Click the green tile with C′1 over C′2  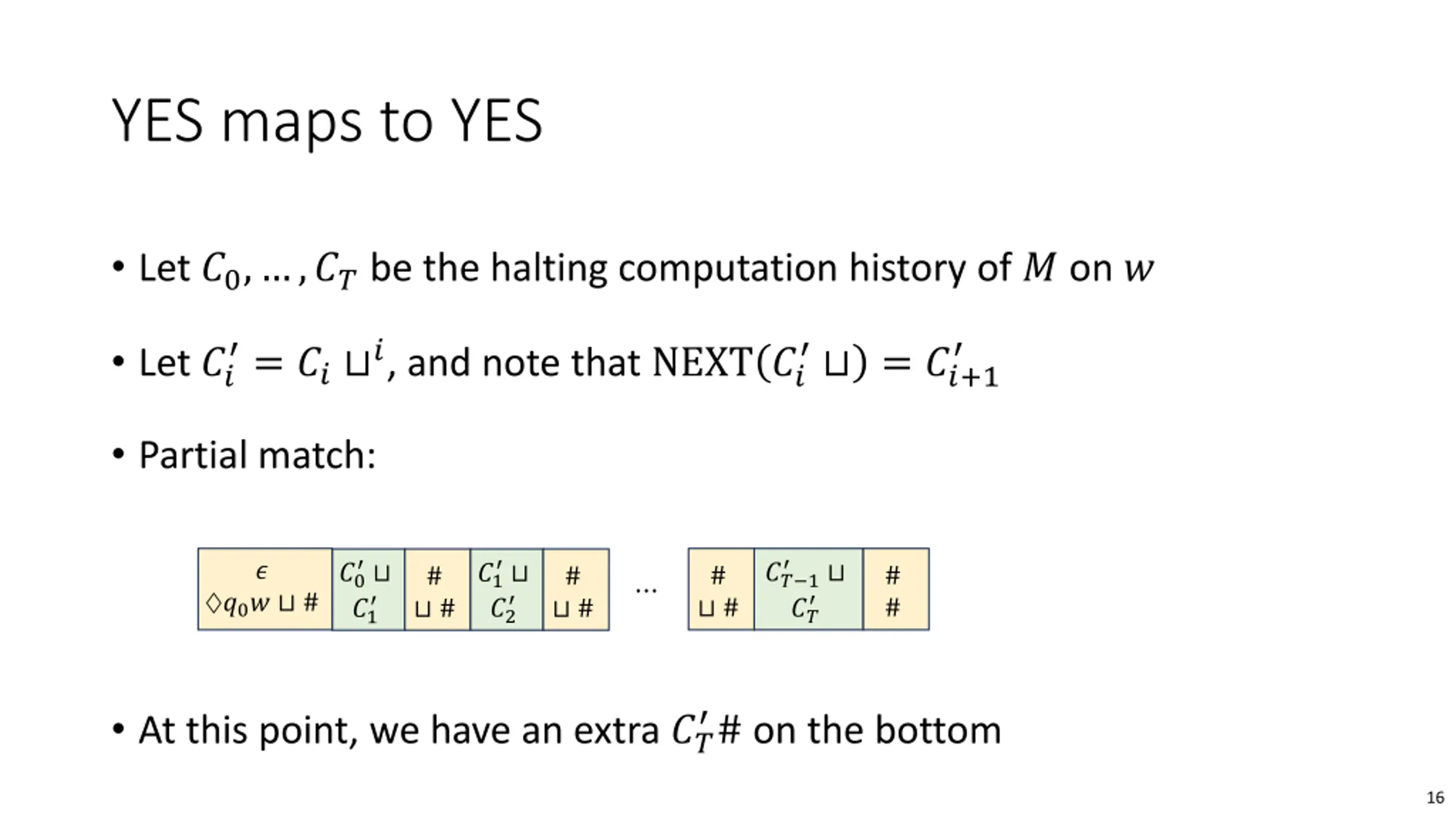[506, 589]
